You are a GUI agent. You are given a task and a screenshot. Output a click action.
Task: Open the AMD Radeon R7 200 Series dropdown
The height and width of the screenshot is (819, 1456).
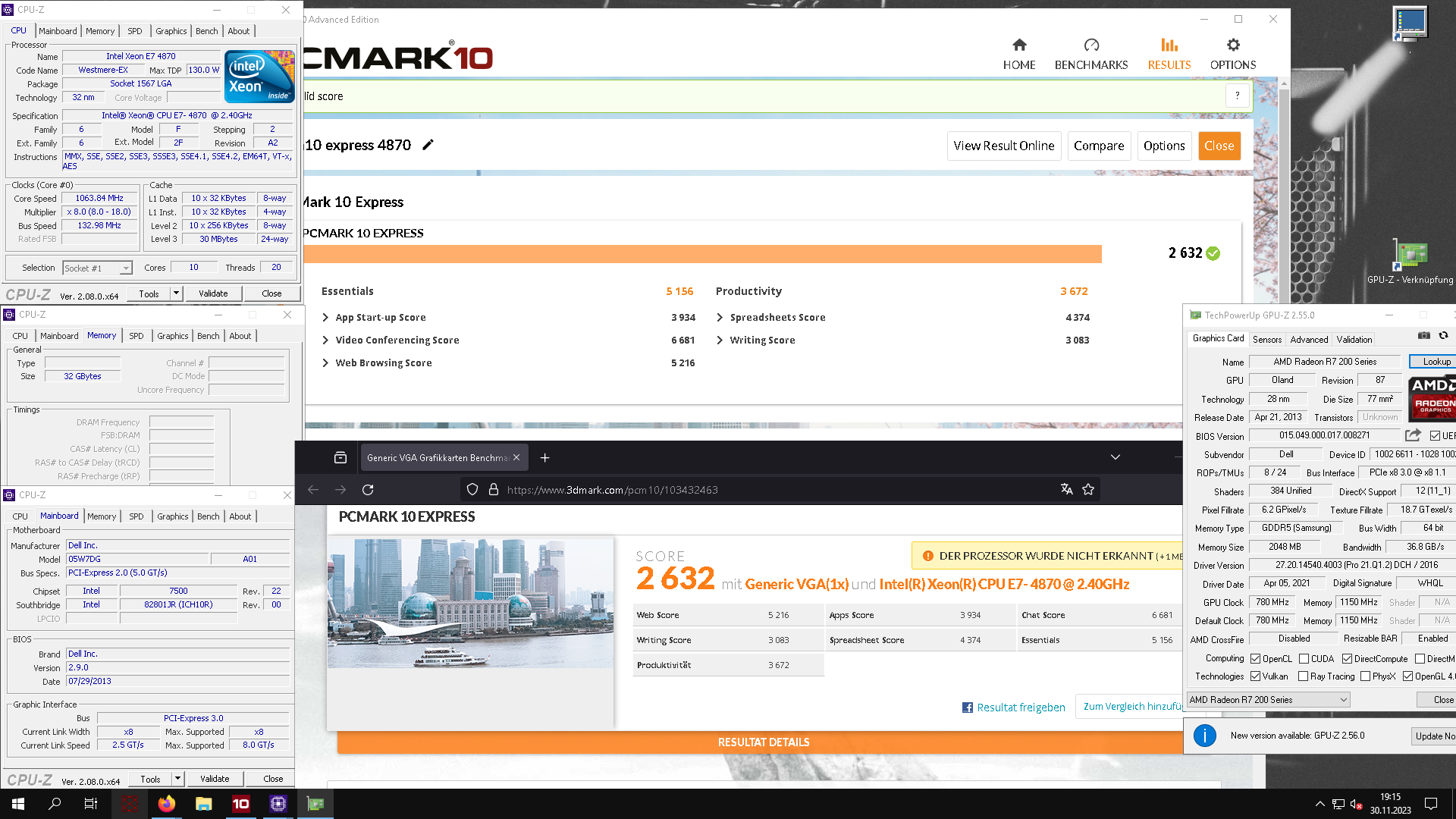click(x=1268, y=700)
